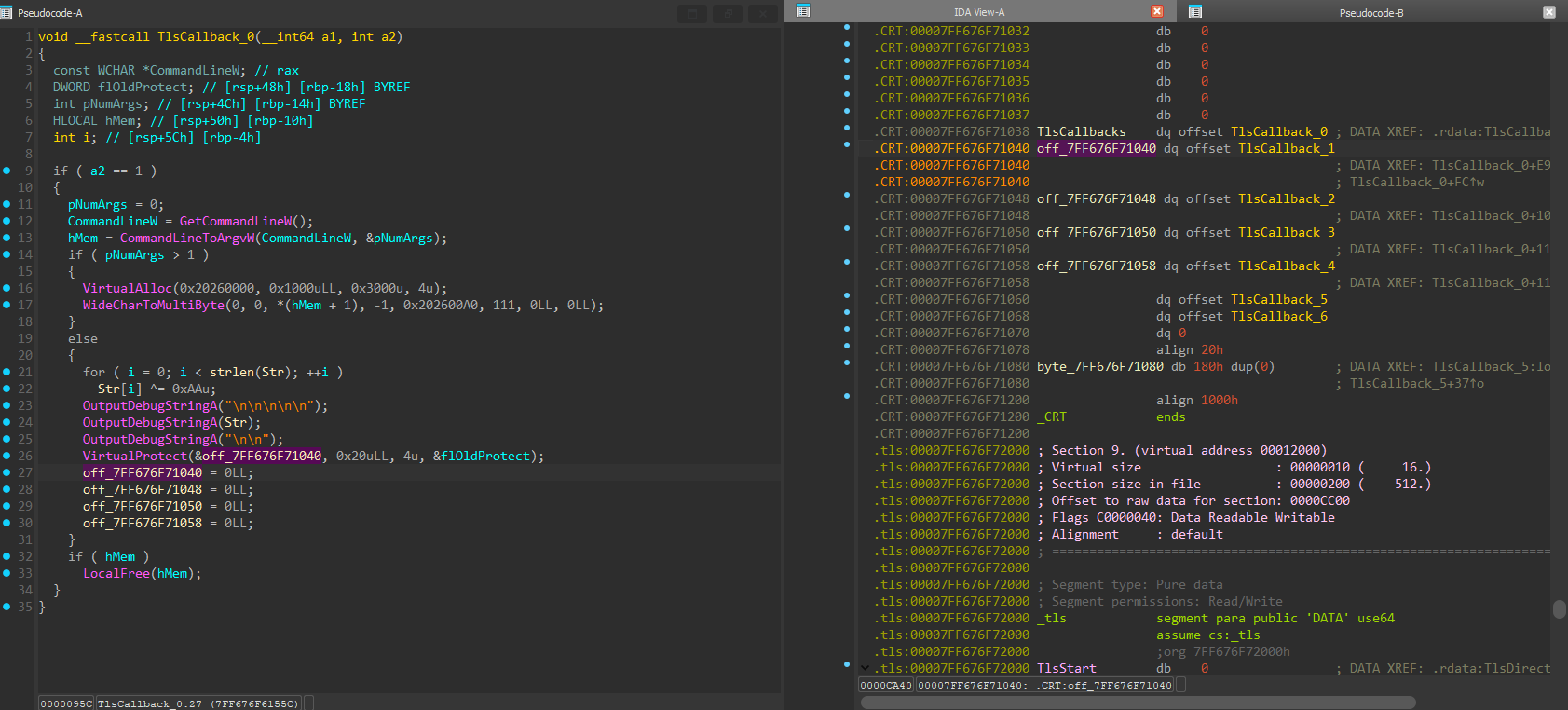Click TlsCallback_4 offset in disassembly

1287,266
